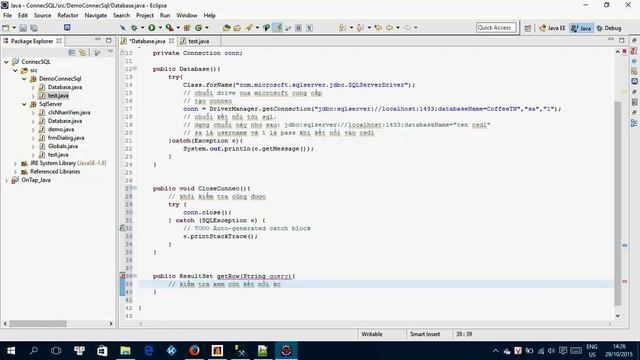Click the New Java Package icon
This screenshot has width=640, height=360.
tap(187, 28)
